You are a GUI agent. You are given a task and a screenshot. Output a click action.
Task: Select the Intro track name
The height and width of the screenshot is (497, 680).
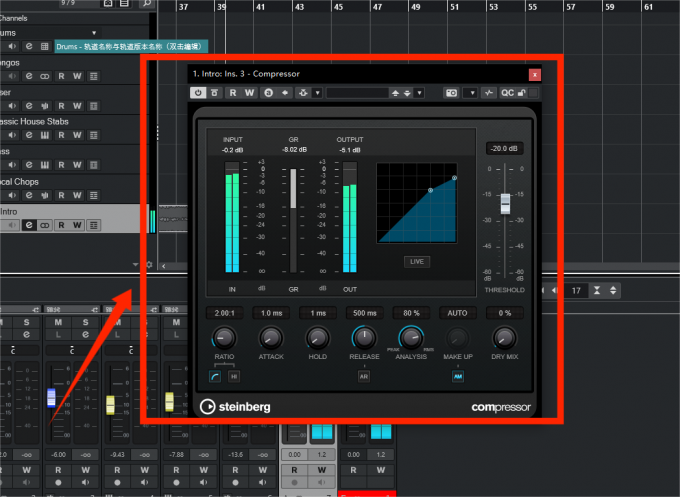[x=9, y=212]
